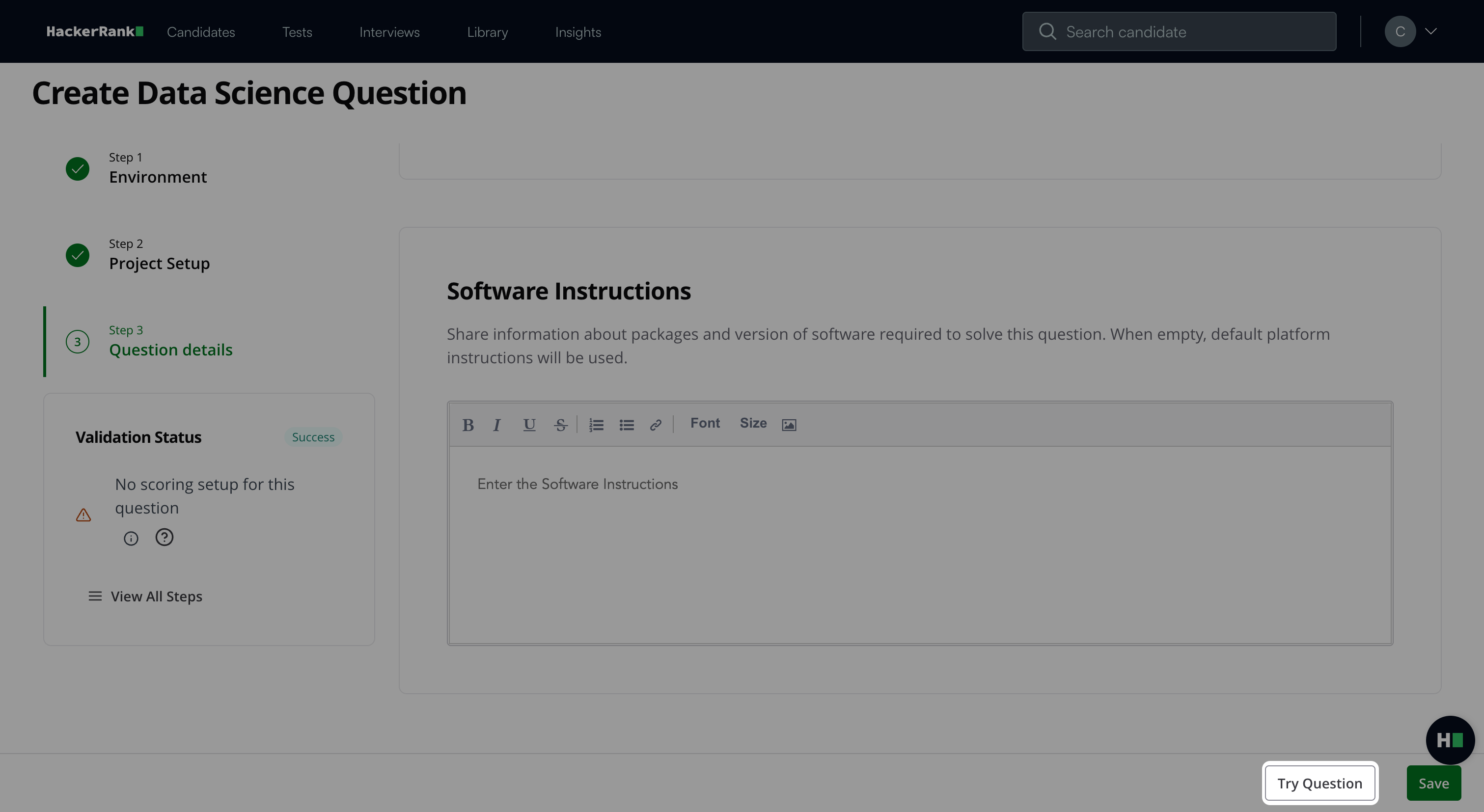Insert a bulleted list

[627, 425]
